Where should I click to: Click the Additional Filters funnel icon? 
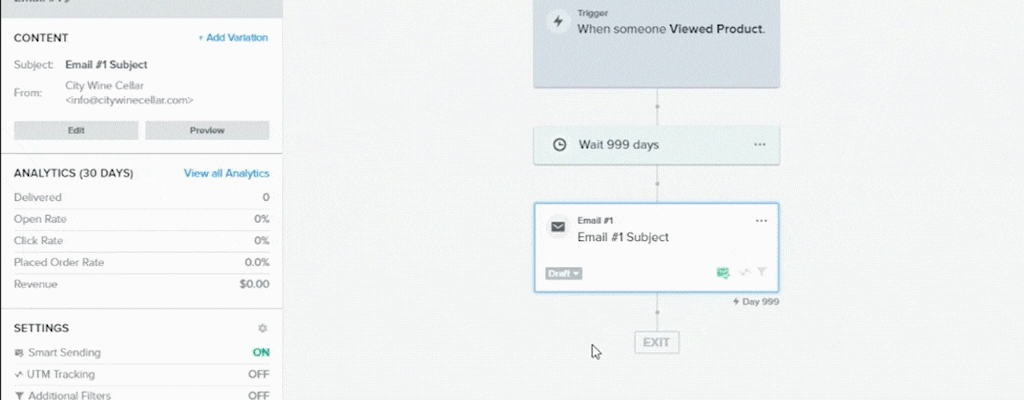(18, 395)
